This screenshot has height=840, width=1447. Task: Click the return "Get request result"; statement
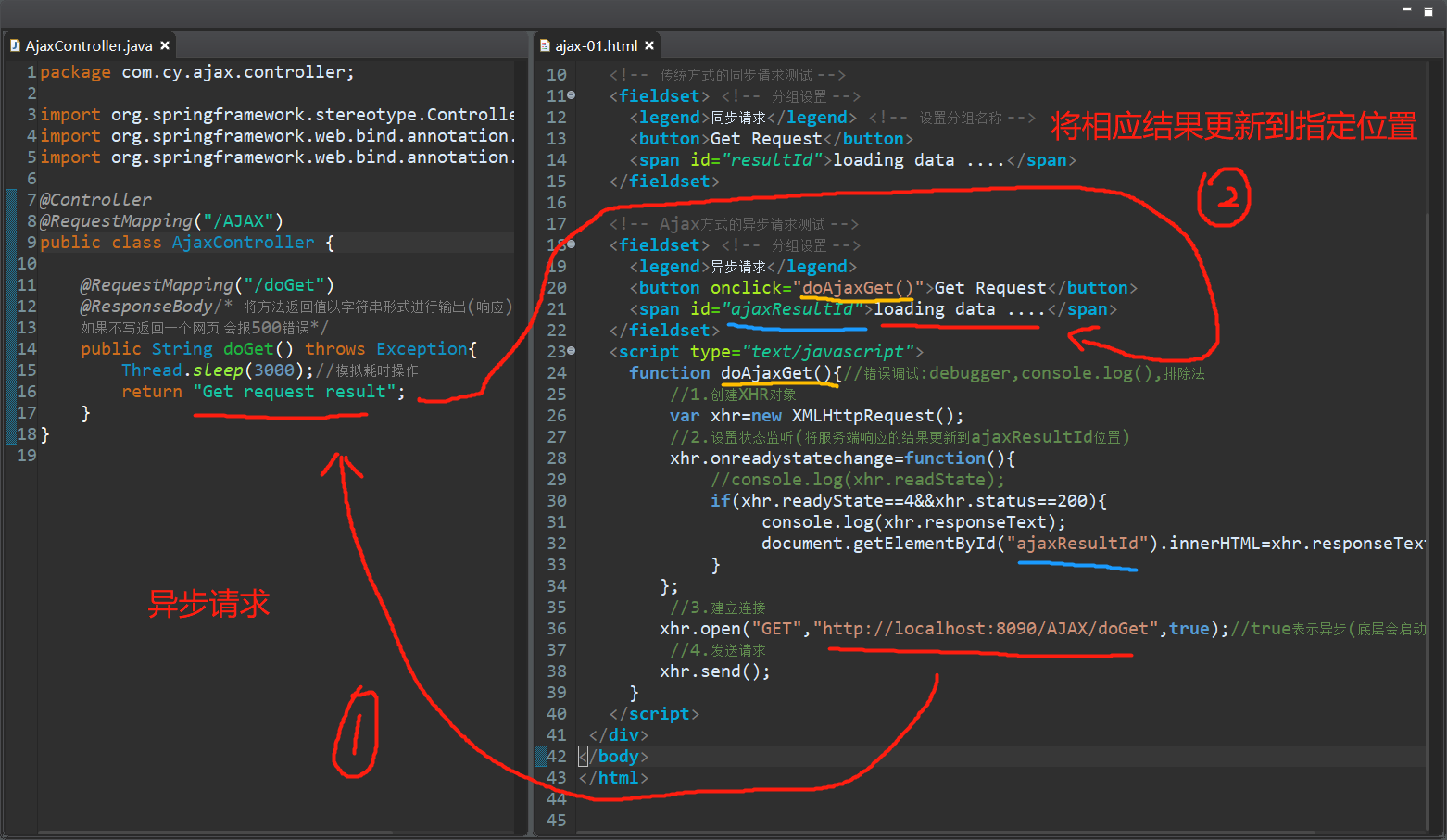(263, 392)
